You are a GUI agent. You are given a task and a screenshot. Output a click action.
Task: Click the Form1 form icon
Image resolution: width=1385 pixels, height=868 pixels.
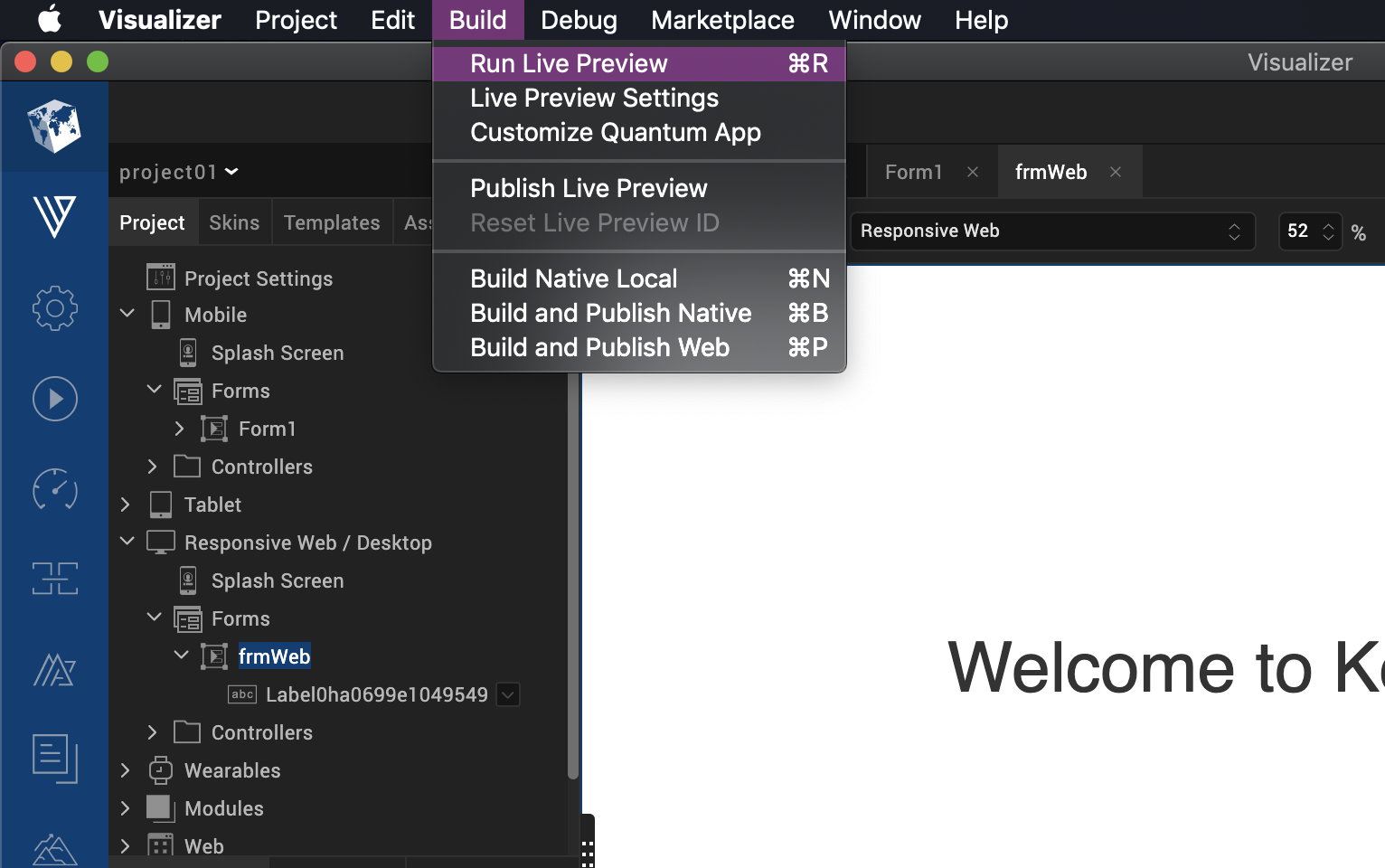(214, 429)
